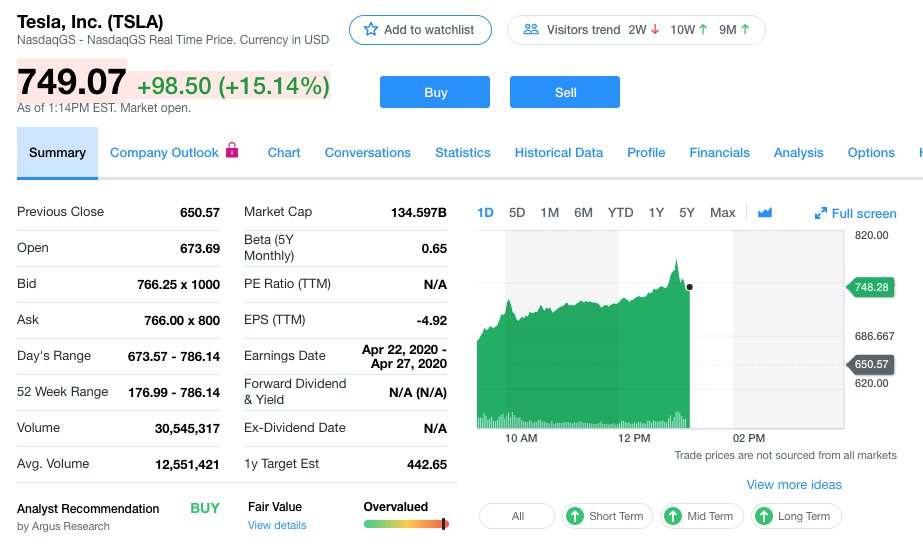Click the Volume value 30,545,317
The height and width of the screenshot is (549, 923).
click(x=187, y=428)
